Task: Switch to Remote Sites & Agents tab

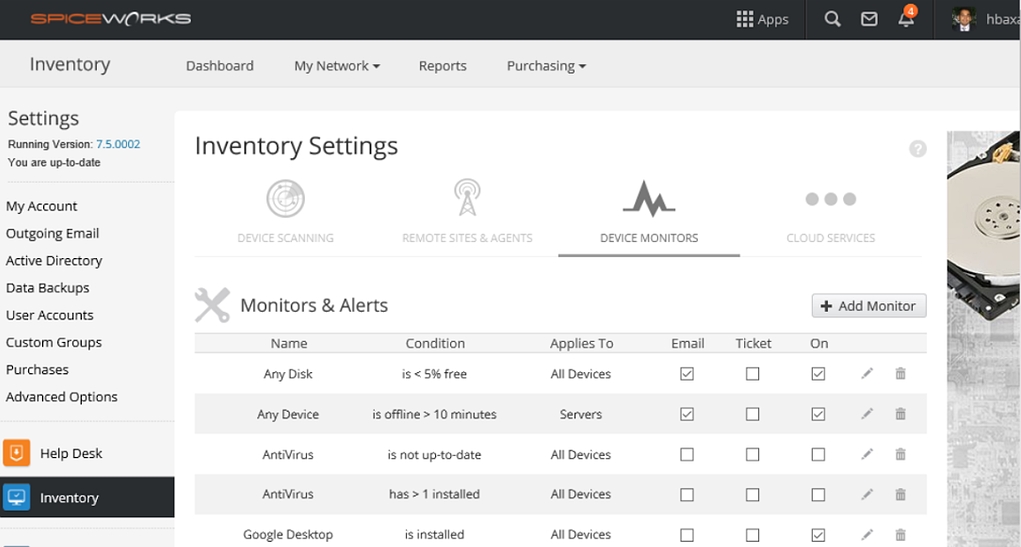Action: coord(467,212)
